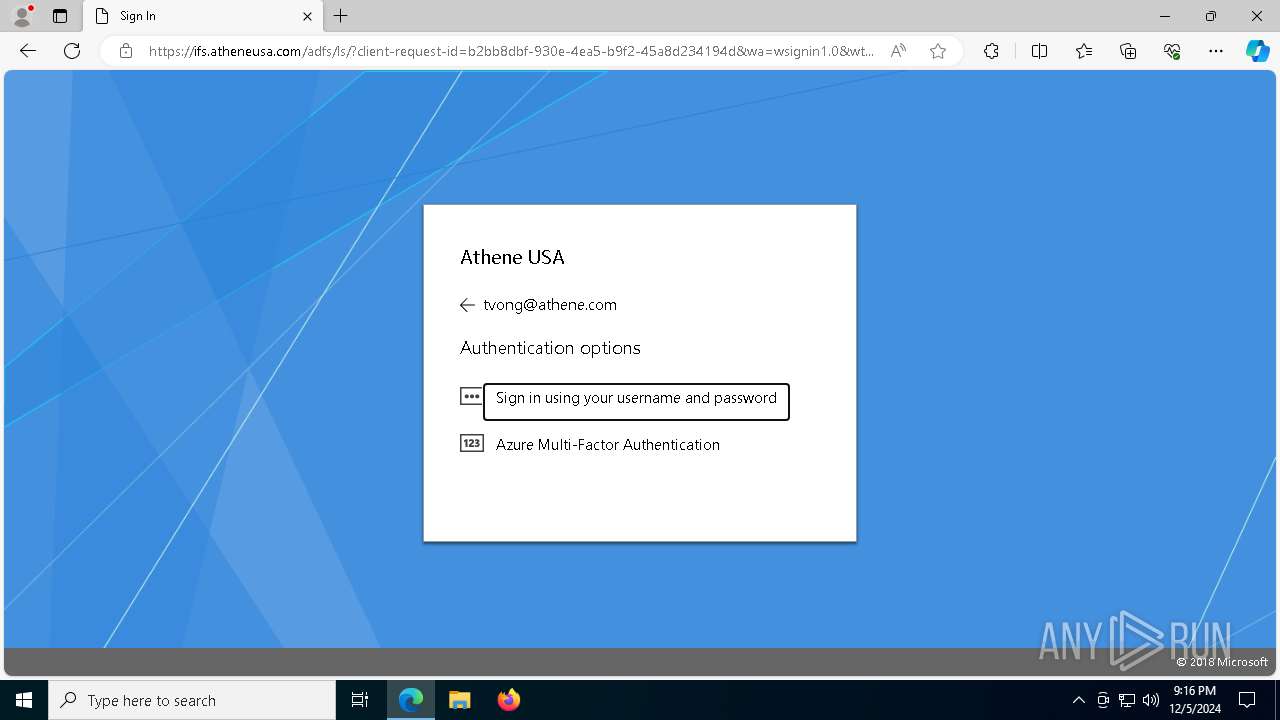Open browser Extensions puzzle icon
Screen dimensions: 1280x720
(991, 51)
